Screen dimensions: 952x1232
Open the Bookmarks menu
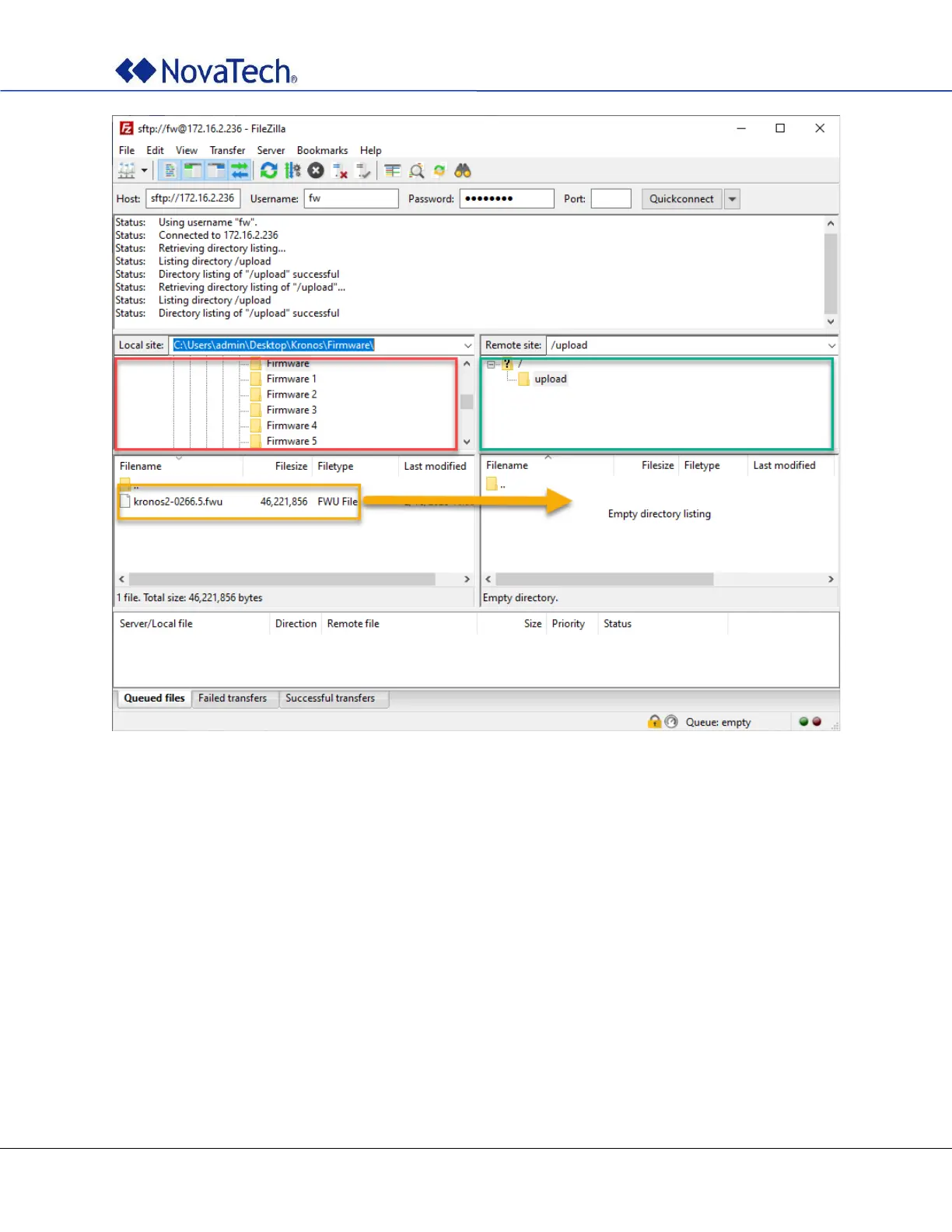pos(322,150)
